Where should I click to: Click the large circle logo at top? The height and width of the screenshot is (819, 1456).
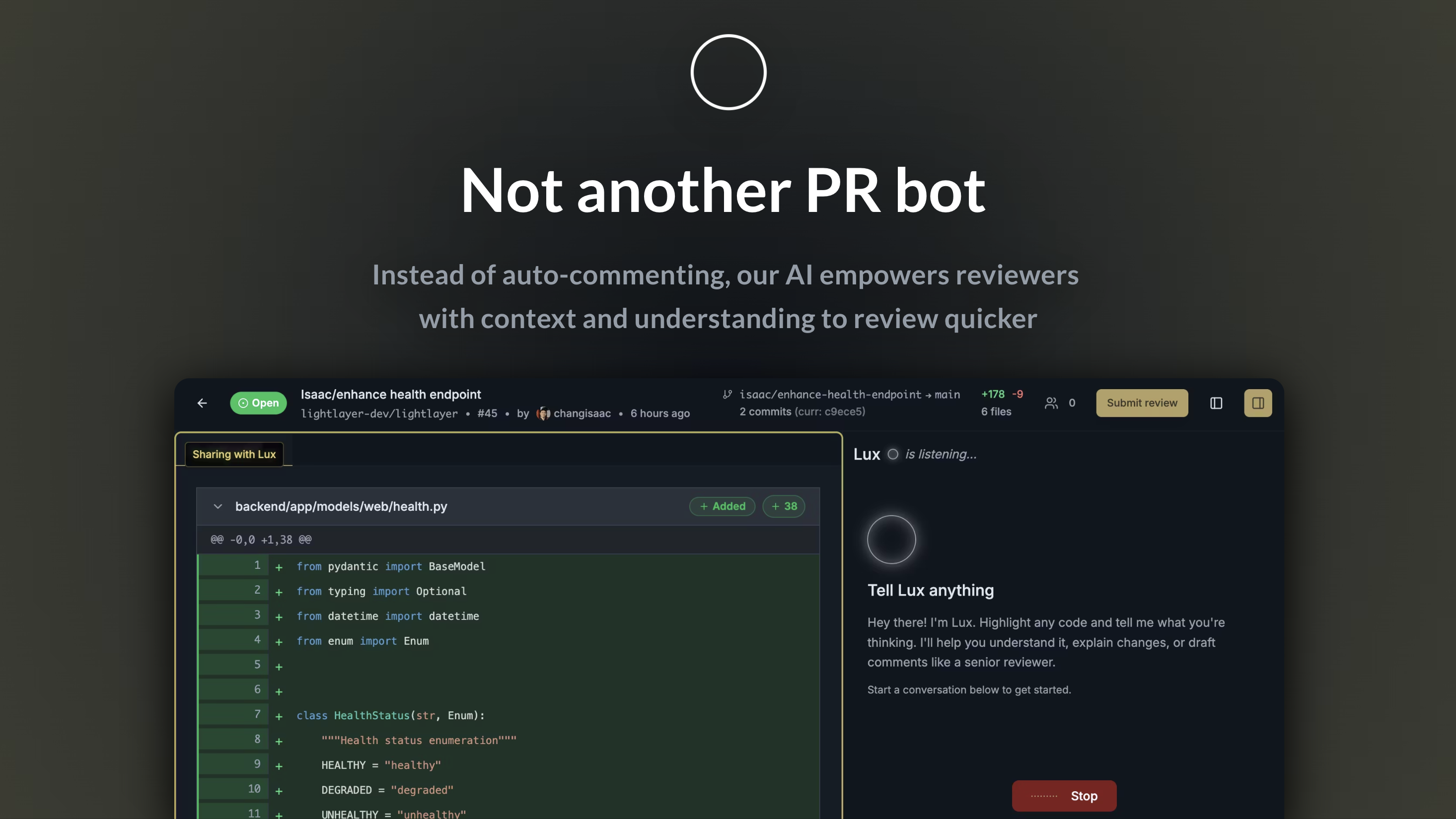(x=728, y=72)
